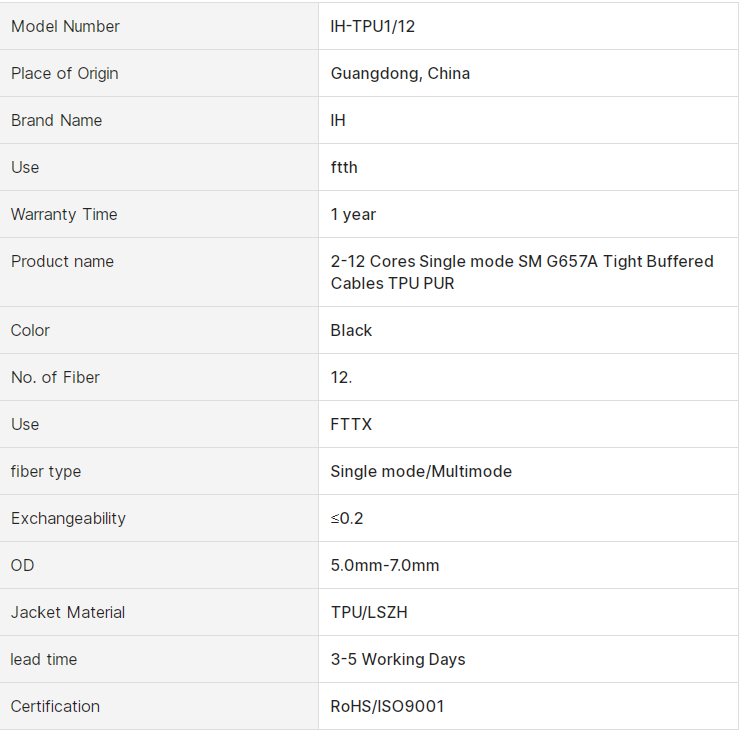Select the IH-TPU1/12 model value
The image size is (740, 731).
click(373, 27)
